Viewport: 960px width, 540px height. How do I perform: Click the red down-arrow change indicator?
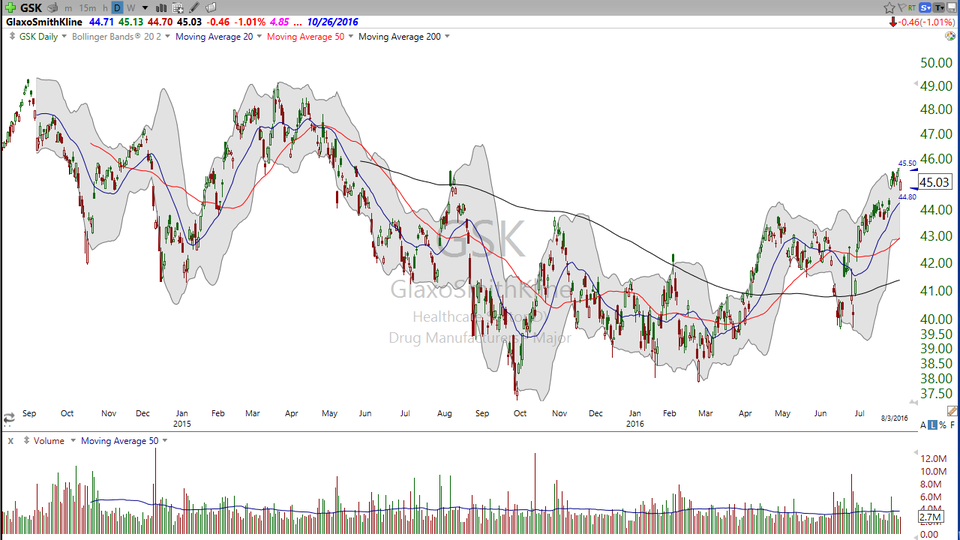(x=893, y=22)
